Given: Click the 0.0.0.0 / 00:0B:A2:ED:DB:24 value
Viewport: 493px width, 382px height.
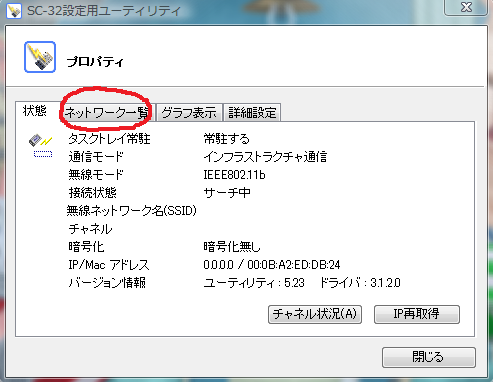Looking at the screenshot, I should pos(272,265).
